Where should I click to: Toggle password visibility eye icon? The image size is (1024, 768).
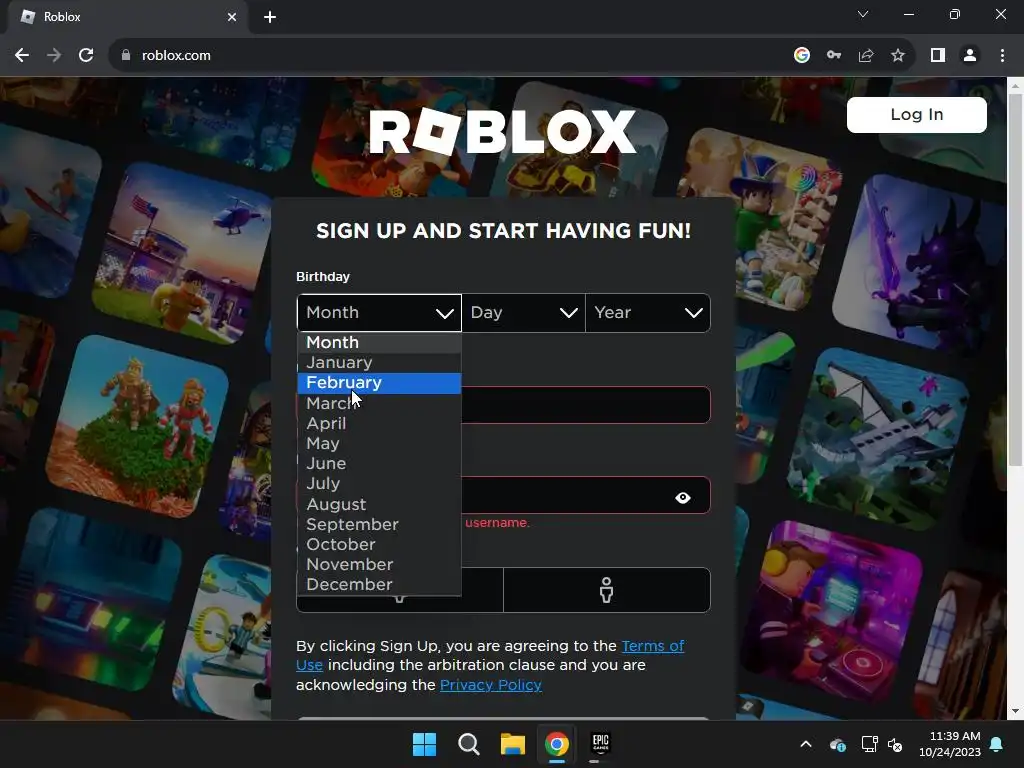click(x=683, y=498)
